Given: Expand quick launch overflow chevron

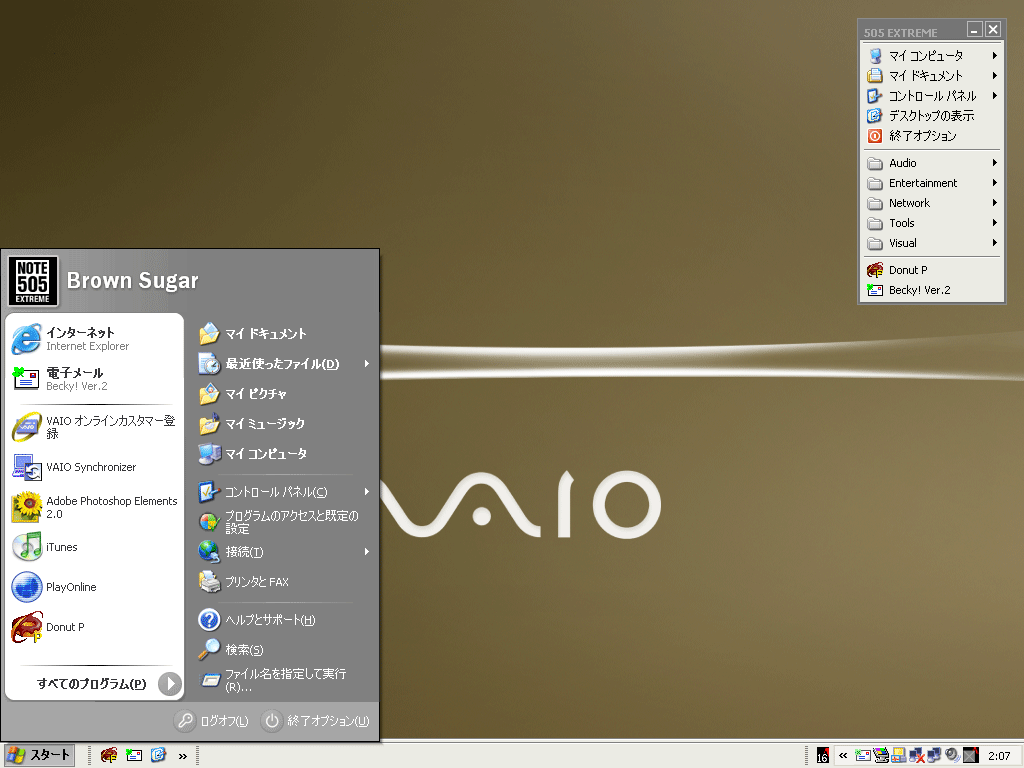Looking at the screenshot, I should pyautogui.click(x=183, y=756).
